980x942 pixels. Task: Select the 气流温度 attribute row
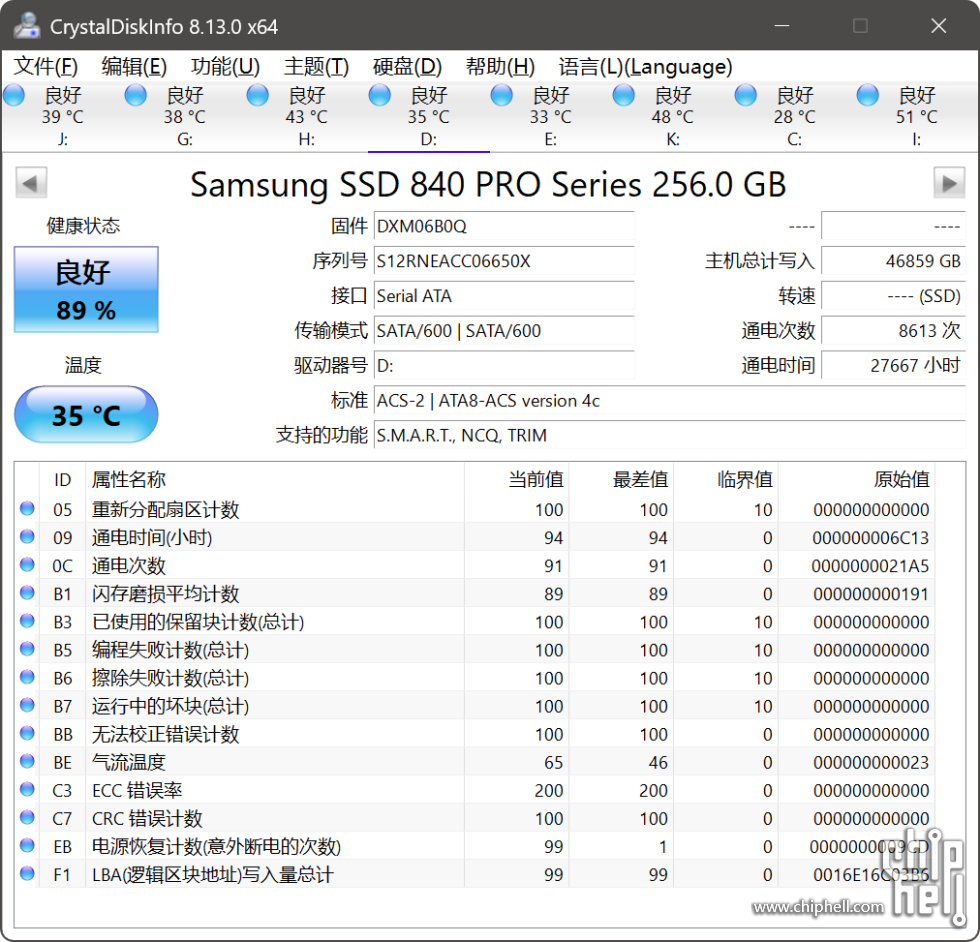pos(475,762)
